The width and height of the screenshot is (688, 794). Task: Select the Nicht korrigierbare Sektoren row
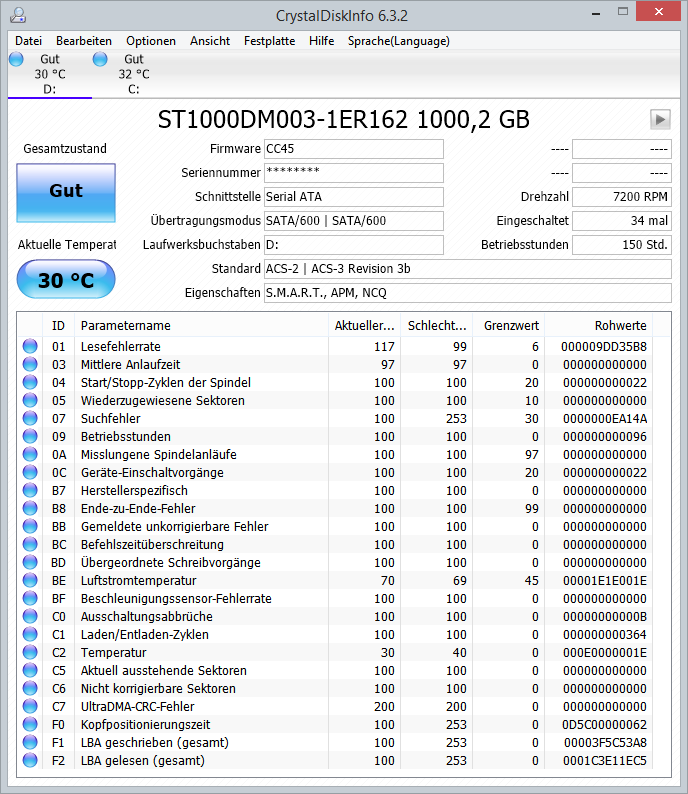coord(336,688)
